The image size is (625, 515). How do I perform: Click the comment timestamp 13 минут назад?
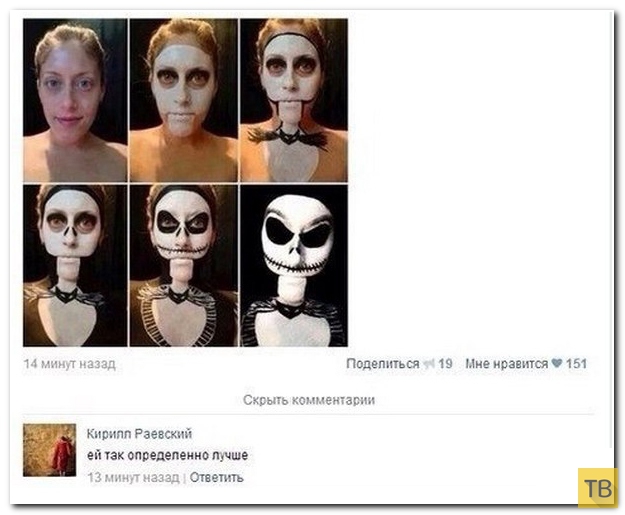133,477
